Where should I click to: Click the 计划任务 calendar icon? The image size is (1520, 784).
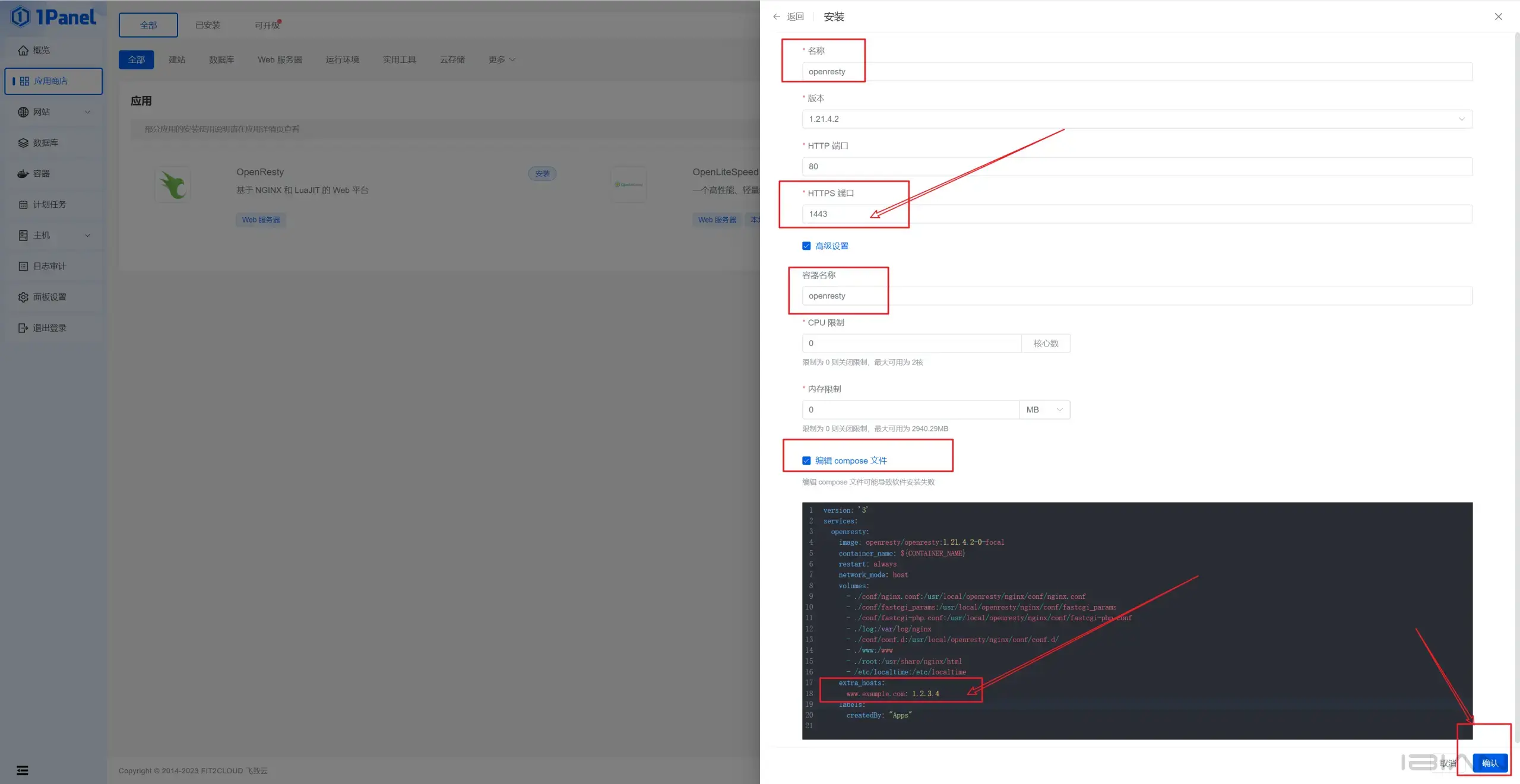pyautogui.click(x=23, y=205)
